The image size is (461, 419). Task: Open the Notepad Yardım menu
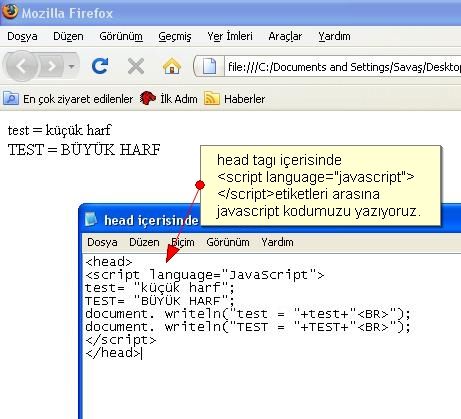pos(277,242)
